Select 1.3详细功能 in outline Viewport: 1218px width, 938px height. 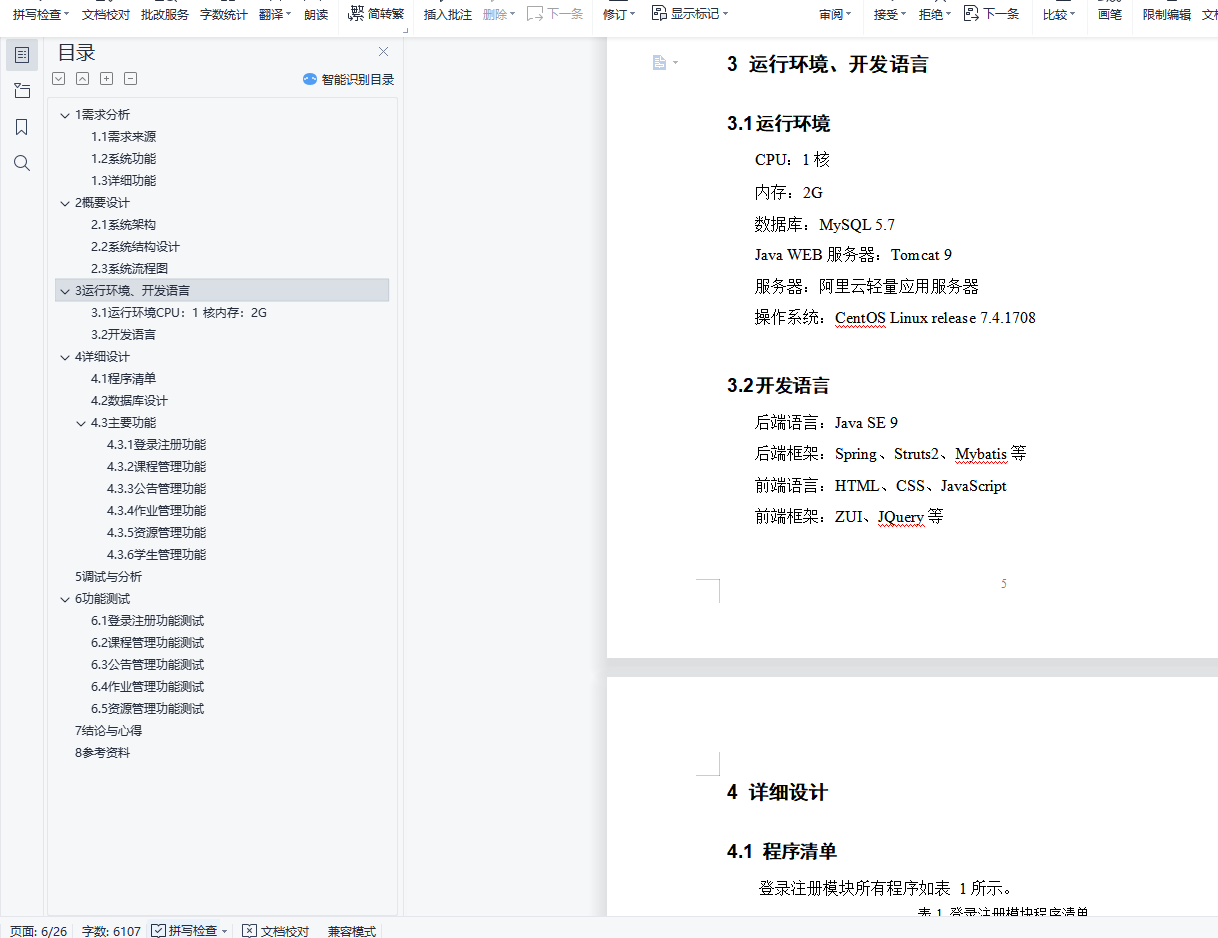coord(123,181)
